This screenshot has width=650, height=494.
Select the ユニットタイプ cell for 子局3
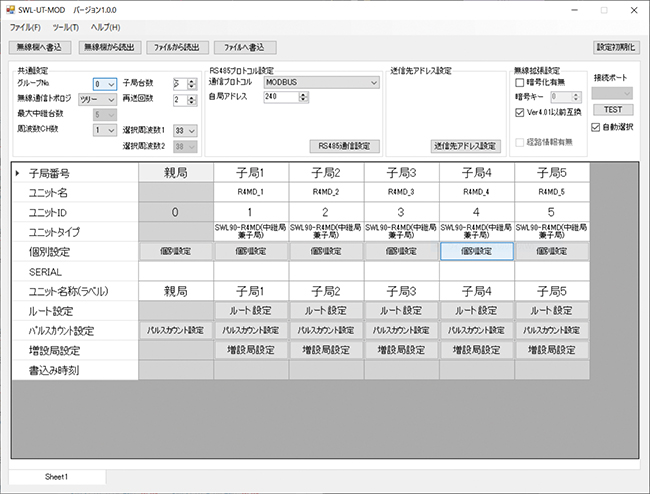(401, 232)
